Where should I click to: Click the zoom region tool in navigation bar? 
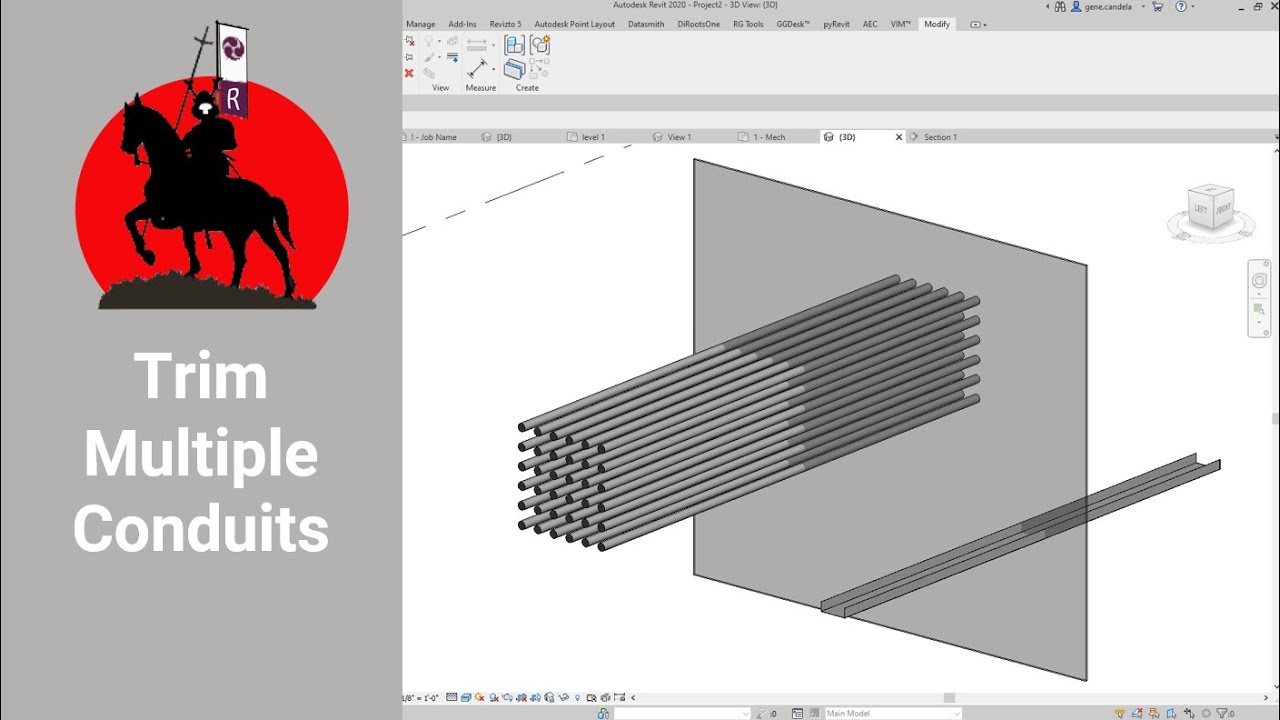tap(1259, 309)
